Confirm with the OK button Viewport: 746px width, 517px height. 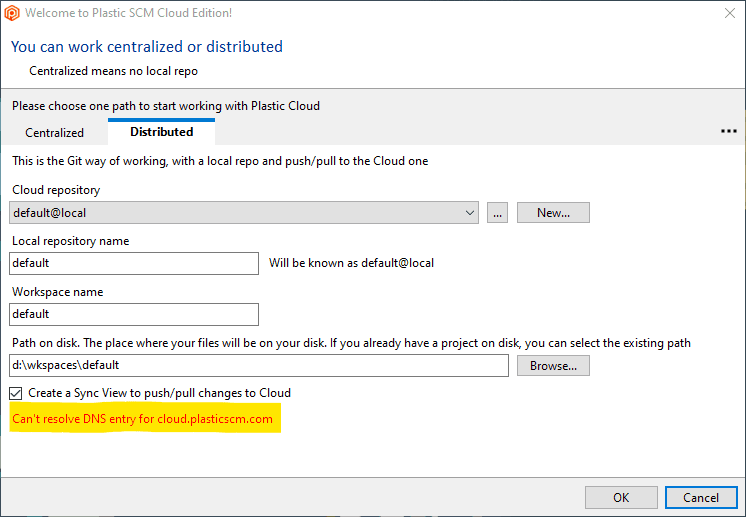[x=621, y=497]
